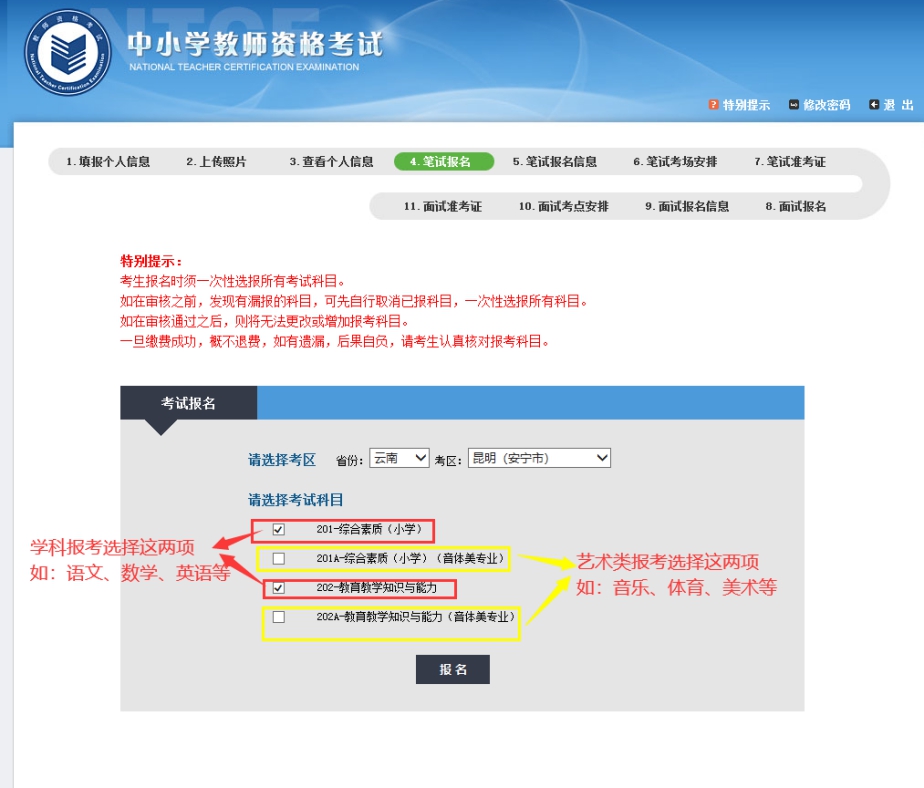Click the 修改密码 icon in header
The width and height of the screenshot is (924, 788).
pos(794,105)
